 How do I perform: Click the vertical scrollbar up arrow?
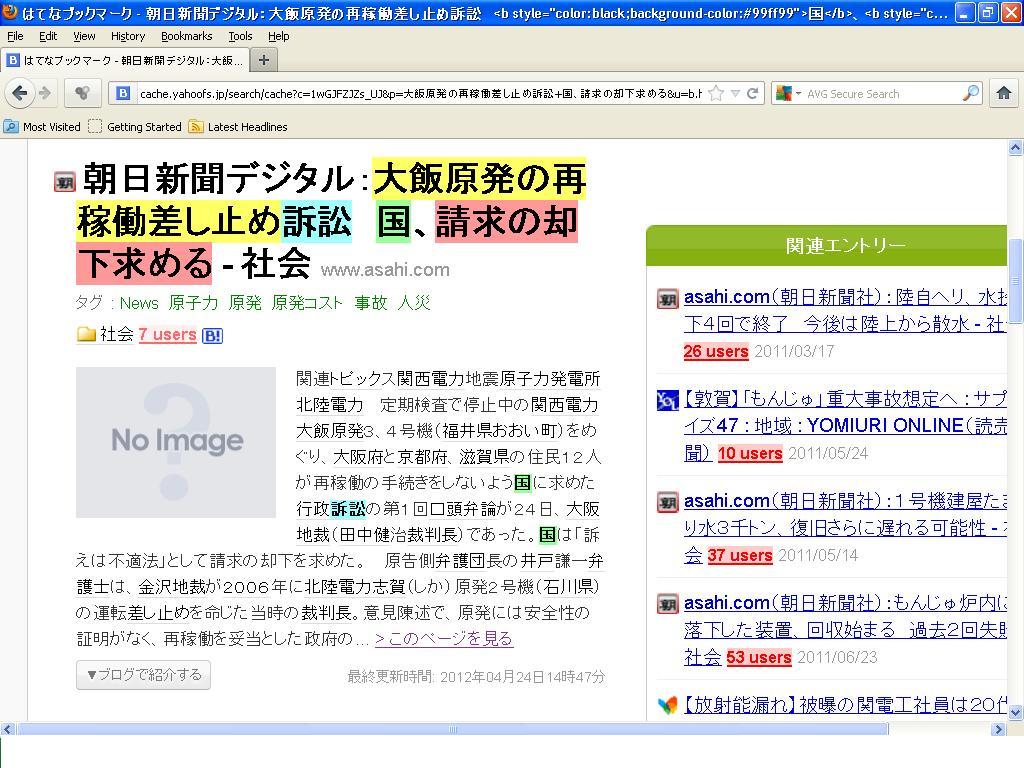(x=1016, y=148)
